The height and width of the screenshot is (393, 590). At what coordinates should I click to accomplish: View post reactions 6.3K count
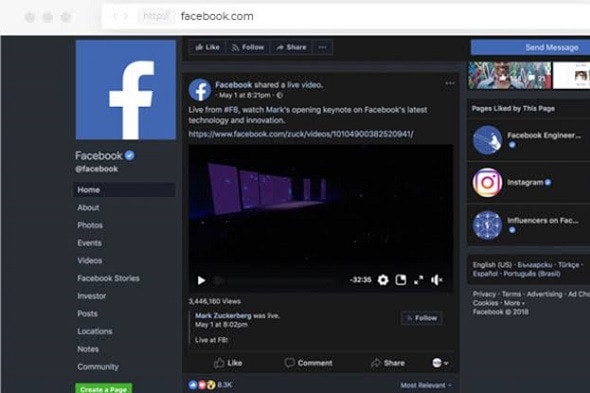(225, 385)
